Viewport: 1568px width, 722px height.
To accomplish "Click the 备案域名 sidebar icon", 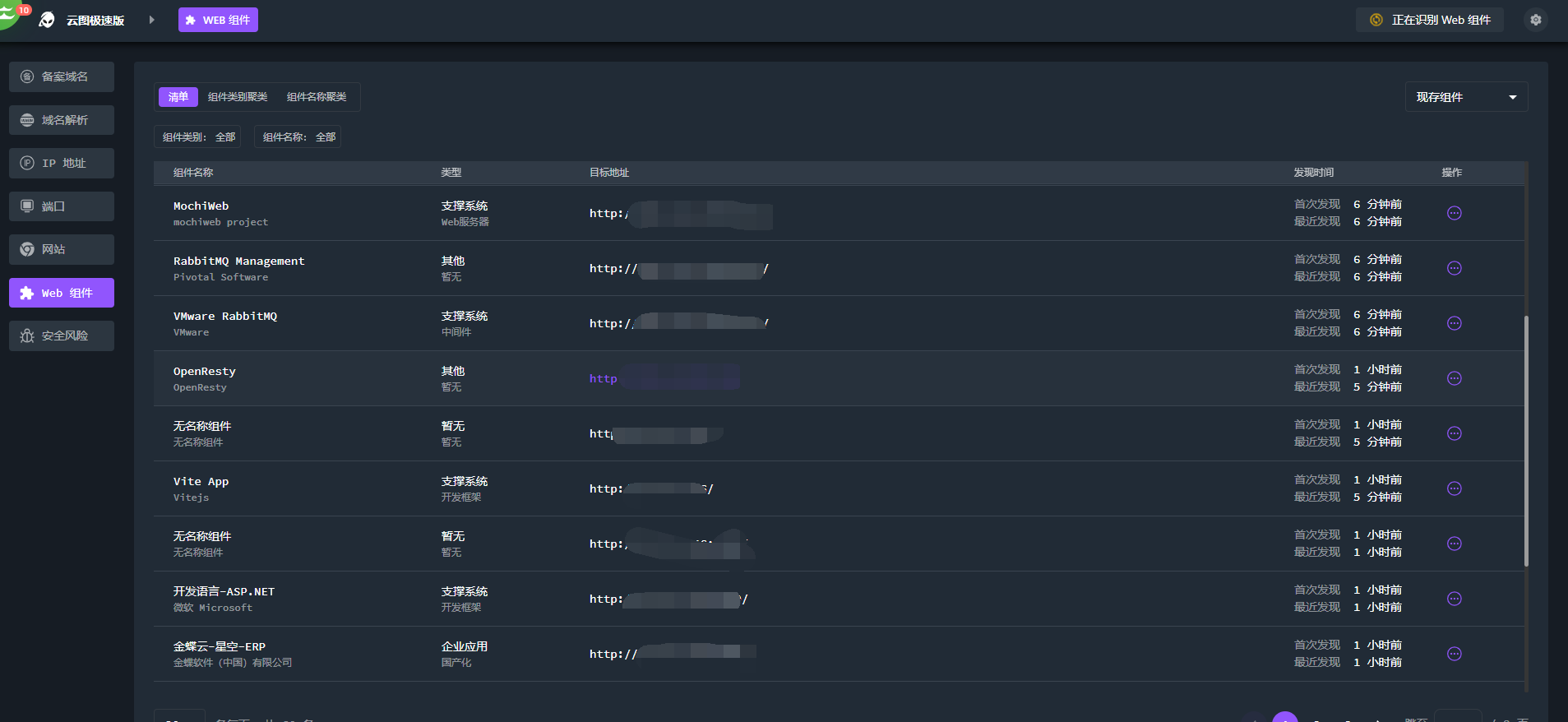I will click(28, 76).
